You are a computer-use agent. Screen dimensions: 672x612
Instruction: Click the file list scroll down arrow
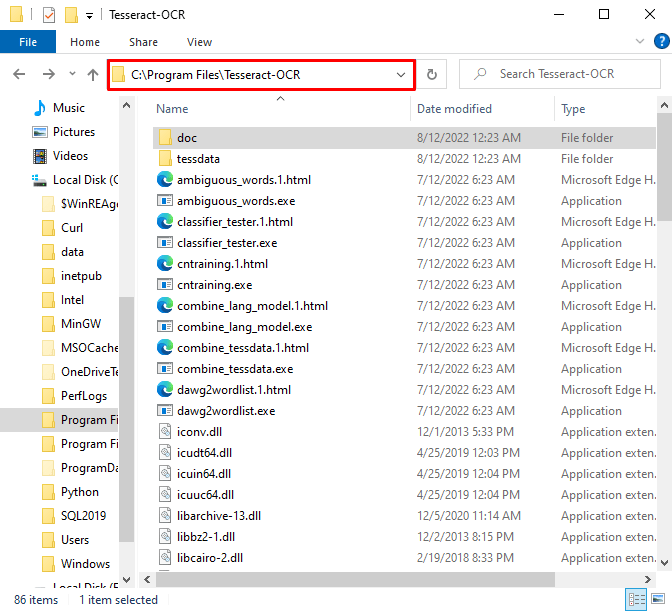pyautogui.click(x=664, y=563)
